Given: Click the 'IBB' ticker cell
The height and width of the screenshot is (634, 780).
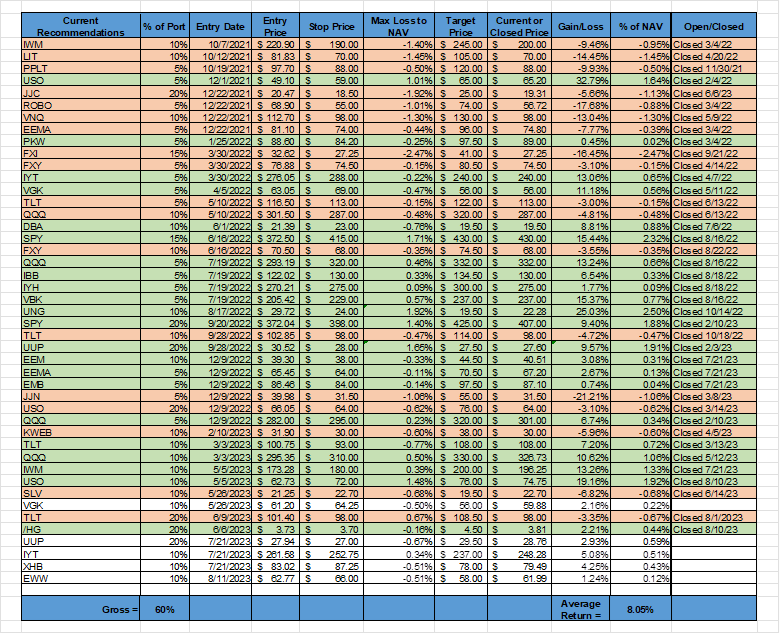Looking at the screenshot, I should [x=81, y=275].
